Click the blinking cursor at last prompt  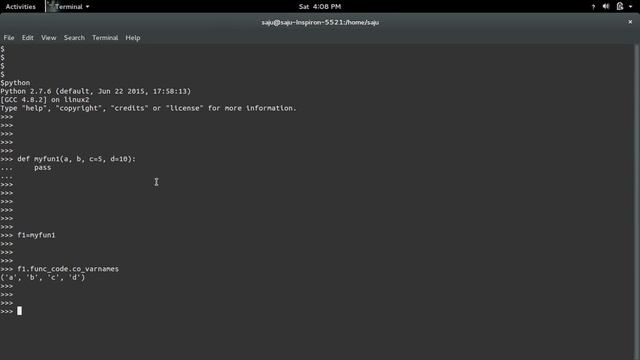pyautogui.click(x=20, y=311)
